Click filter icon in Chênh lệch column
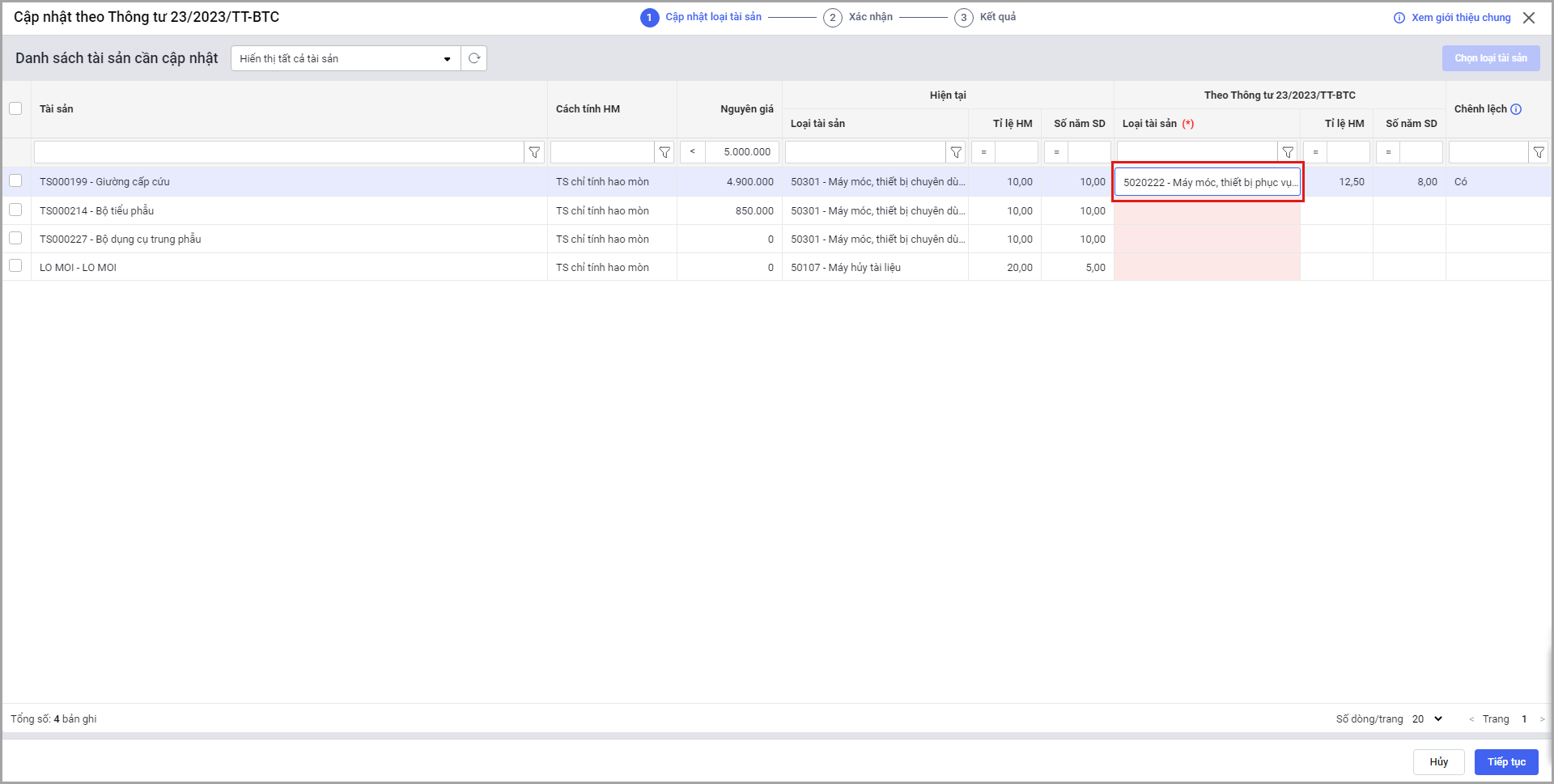The width and height of the screenshot is (1554, 784). pos(1539,152)
